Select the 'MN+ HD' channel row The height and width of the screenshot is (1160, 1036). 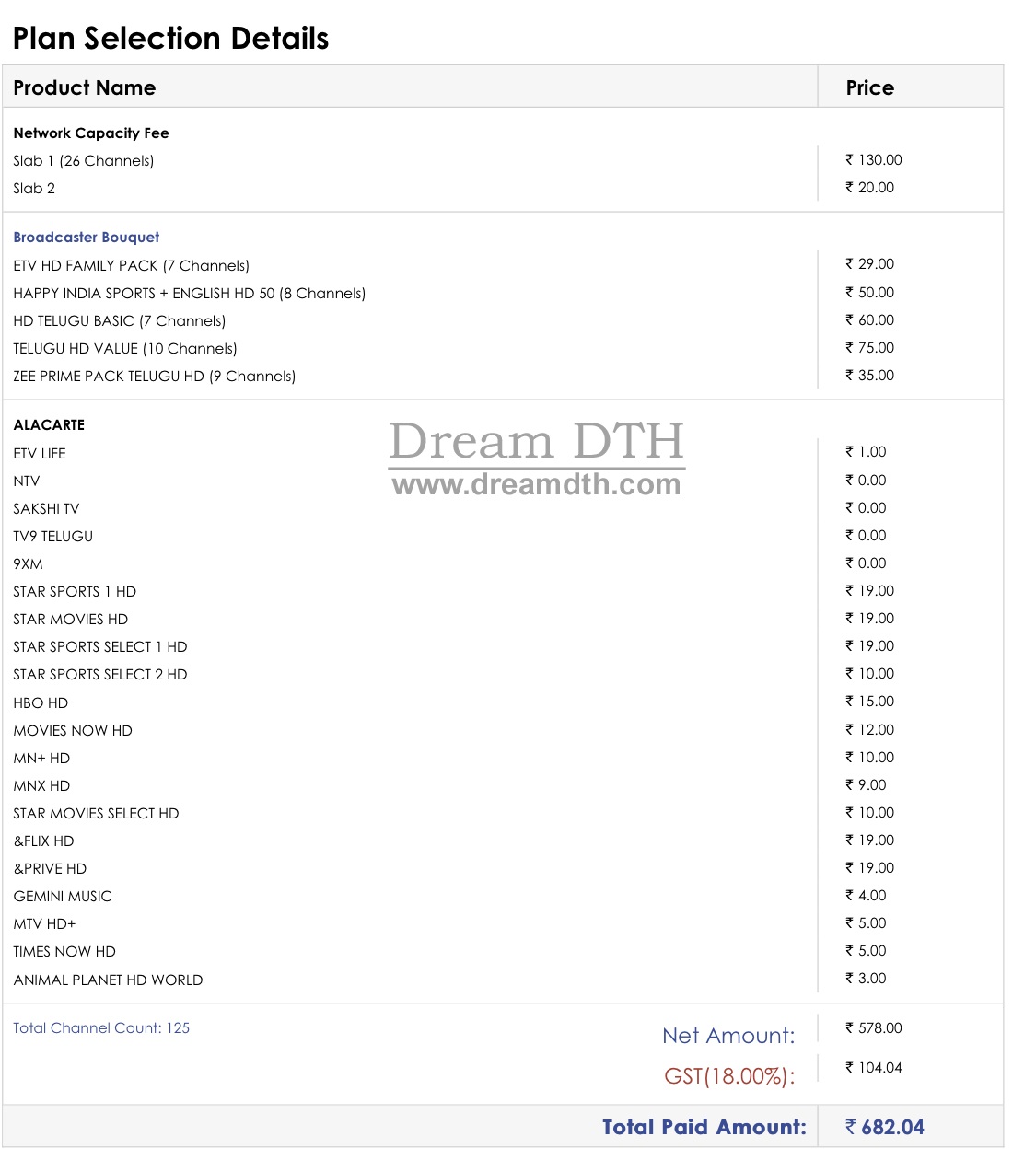pyautogui.click(x=41, y=758)
